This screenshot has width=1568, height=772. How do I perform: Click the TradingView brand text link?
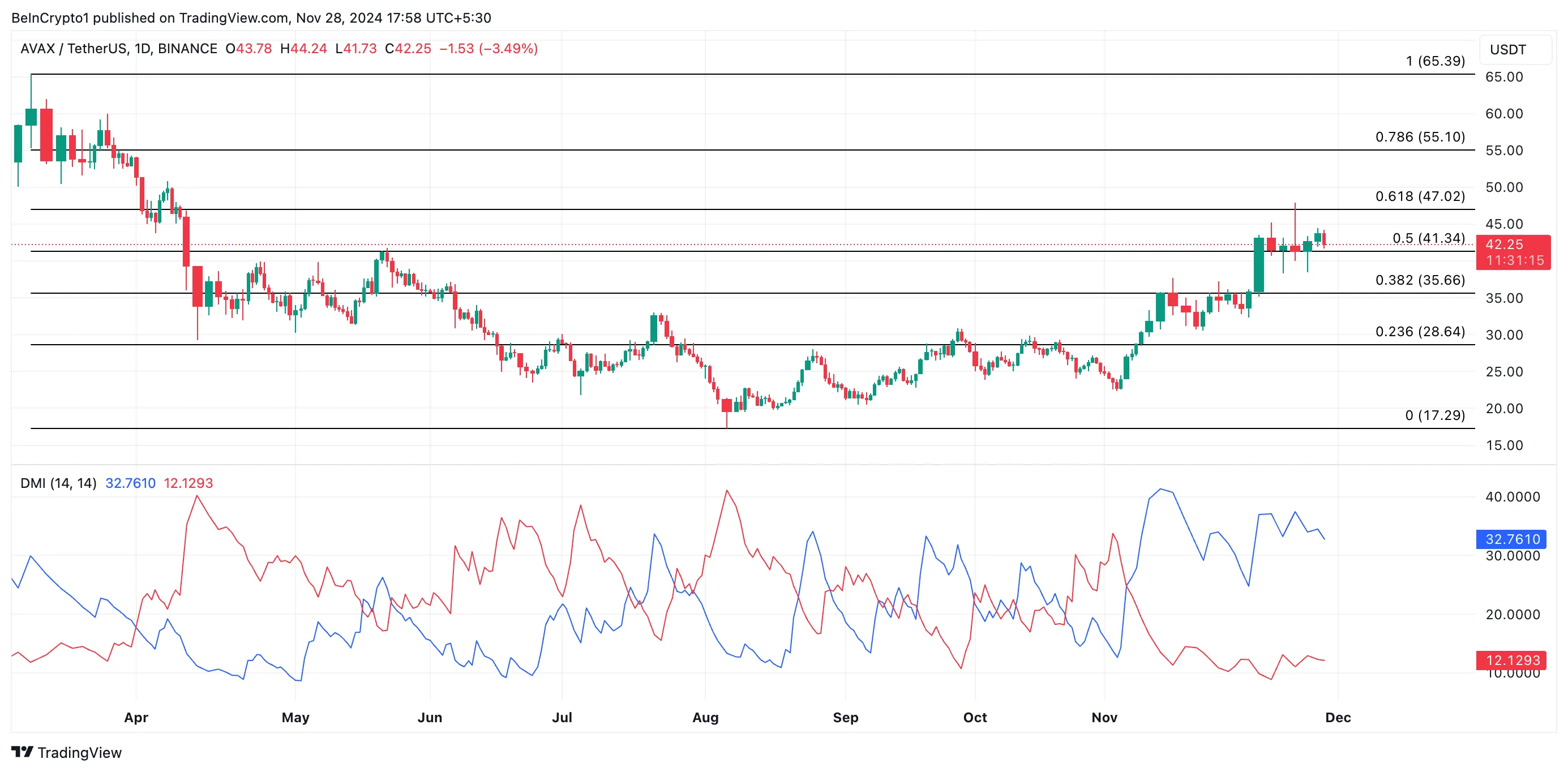79,753
